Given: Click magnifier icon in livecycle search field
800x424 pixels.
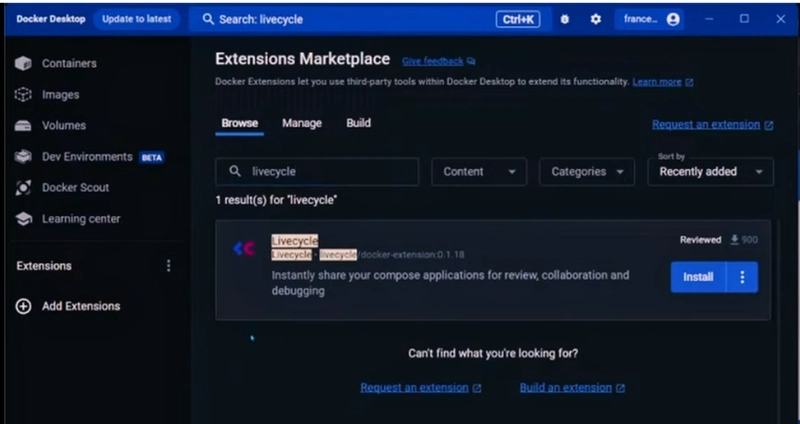Looking at the screenshot, I should (235, 171).
